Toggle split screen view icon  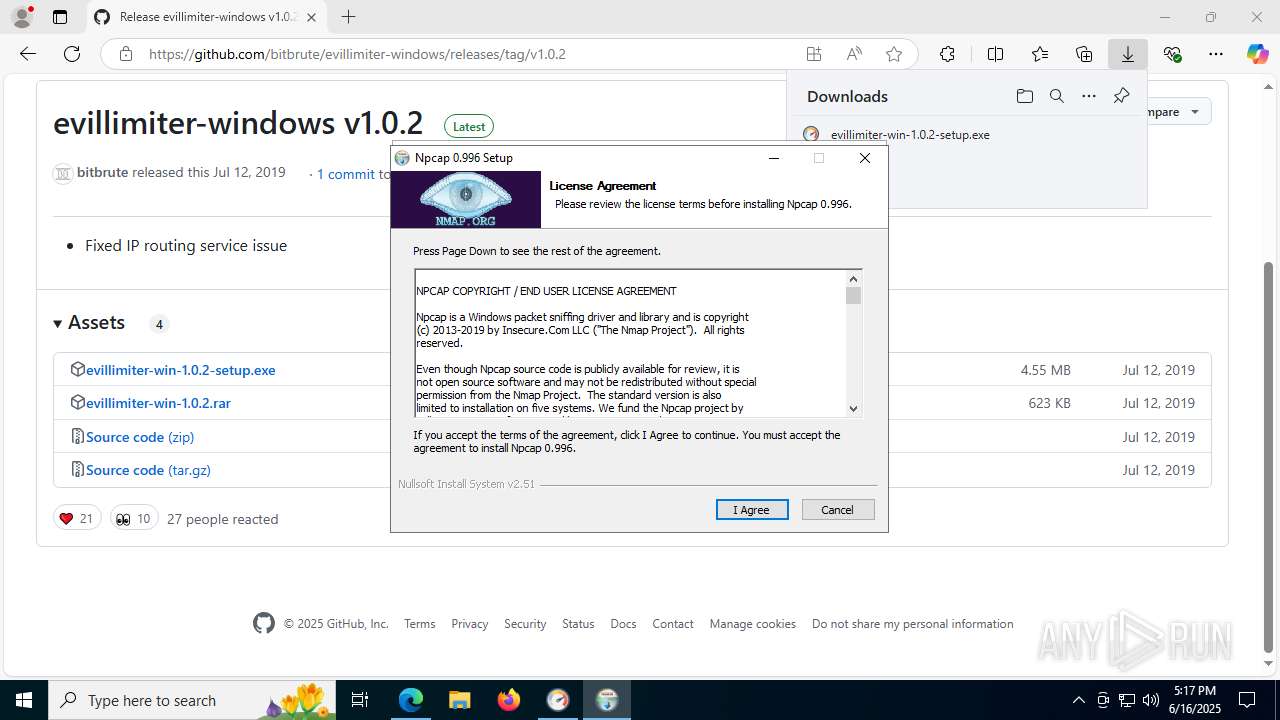(x=995, y=54)
